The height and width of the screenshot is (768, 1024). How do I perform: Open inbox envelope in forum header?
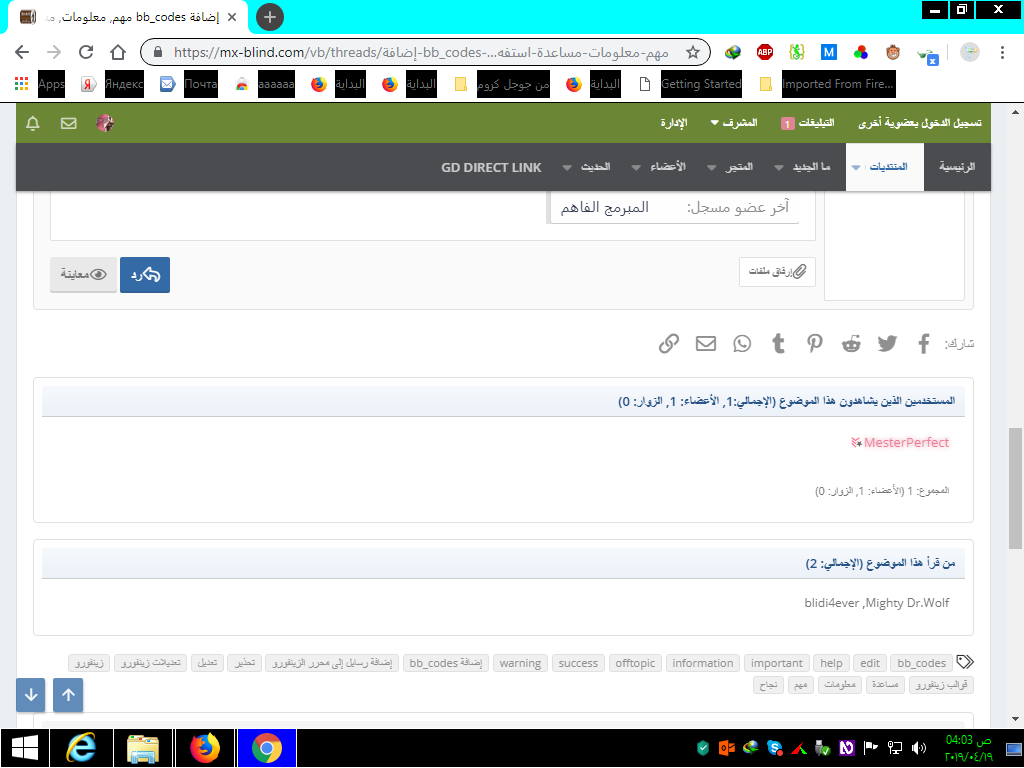click(69, 123)
